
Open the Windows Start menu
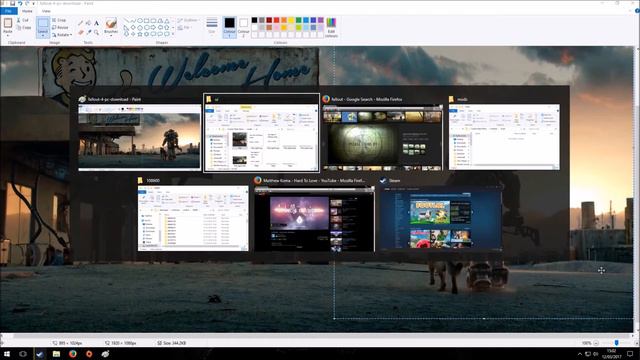[7, 354]
